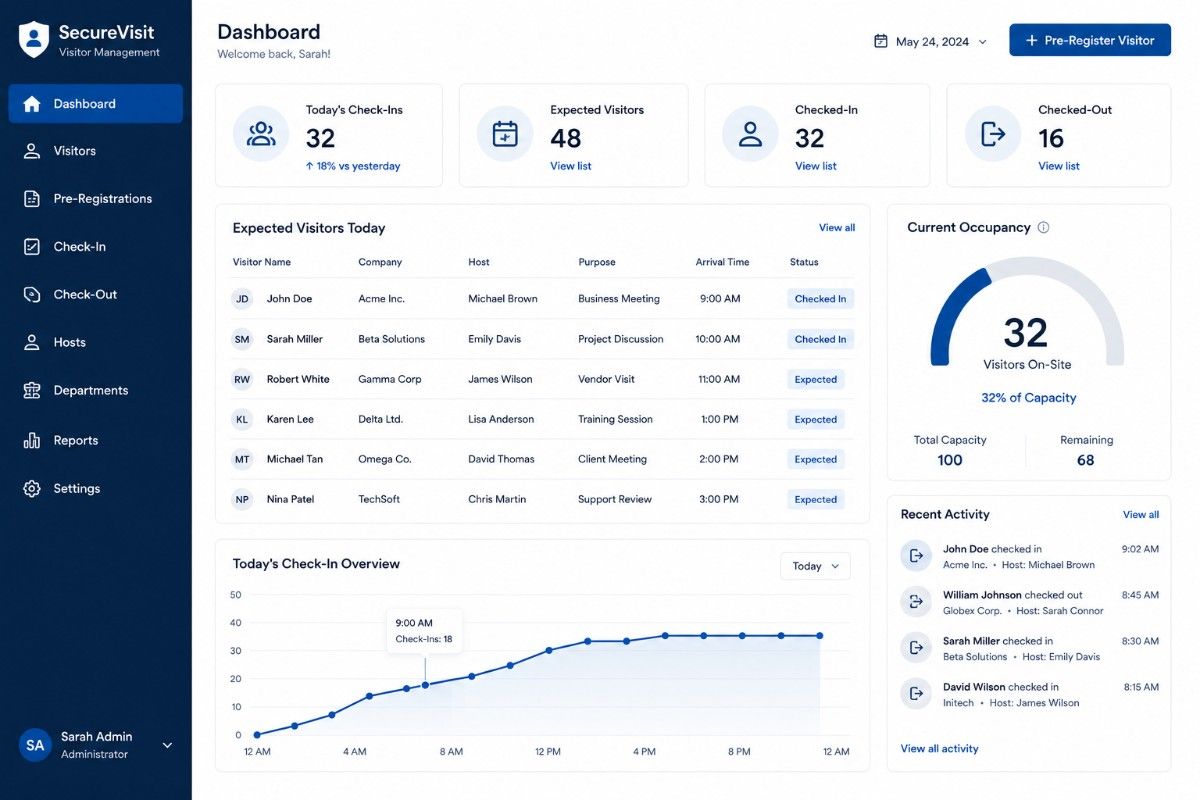
Task: Click the RW avatar for Robert White
Action: tap(242, 379)
